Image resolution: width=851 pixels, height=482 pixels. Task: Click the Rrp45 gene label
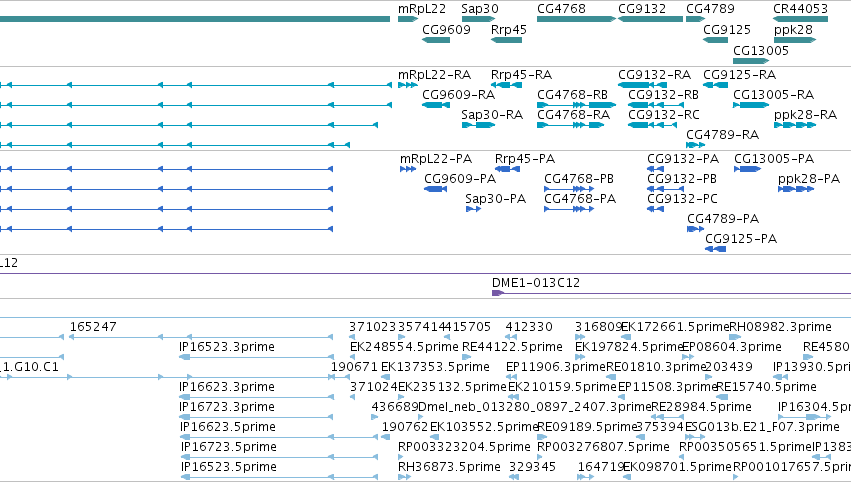(509, 29)
